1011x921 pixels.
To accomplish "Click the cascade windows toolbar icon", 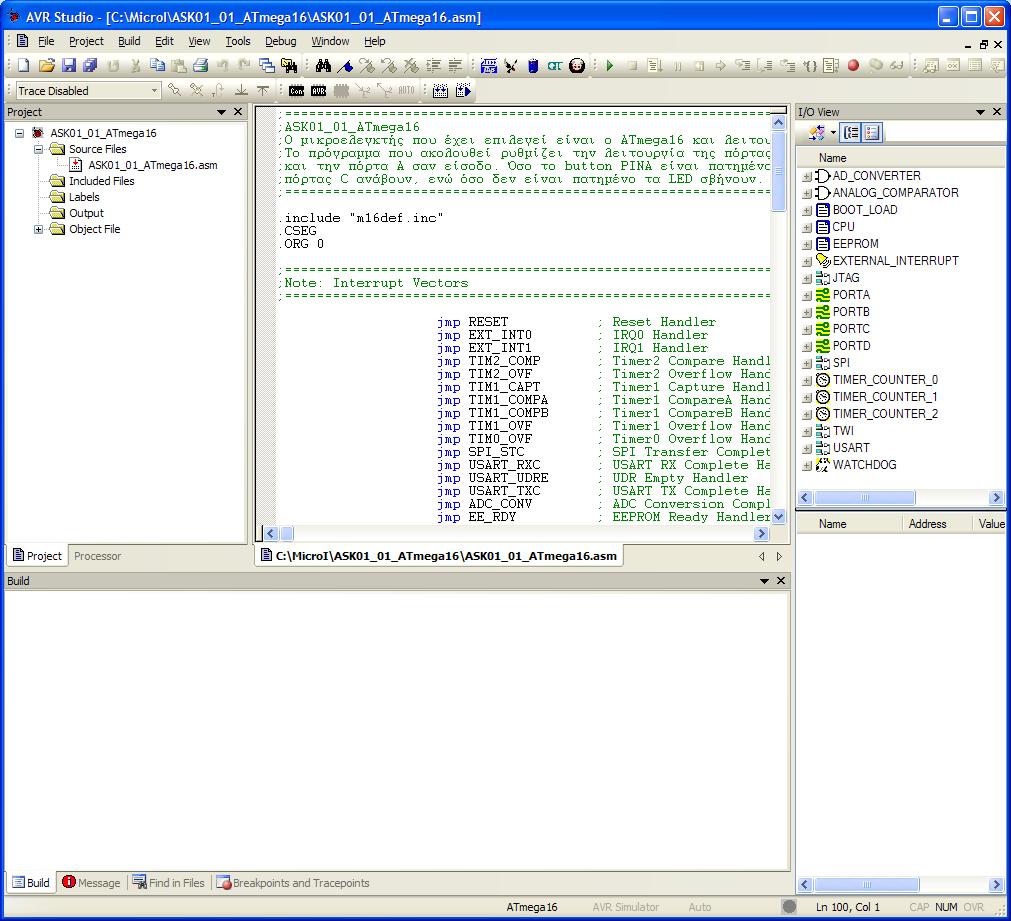I will pyautogui.click(x=266, y=66).
